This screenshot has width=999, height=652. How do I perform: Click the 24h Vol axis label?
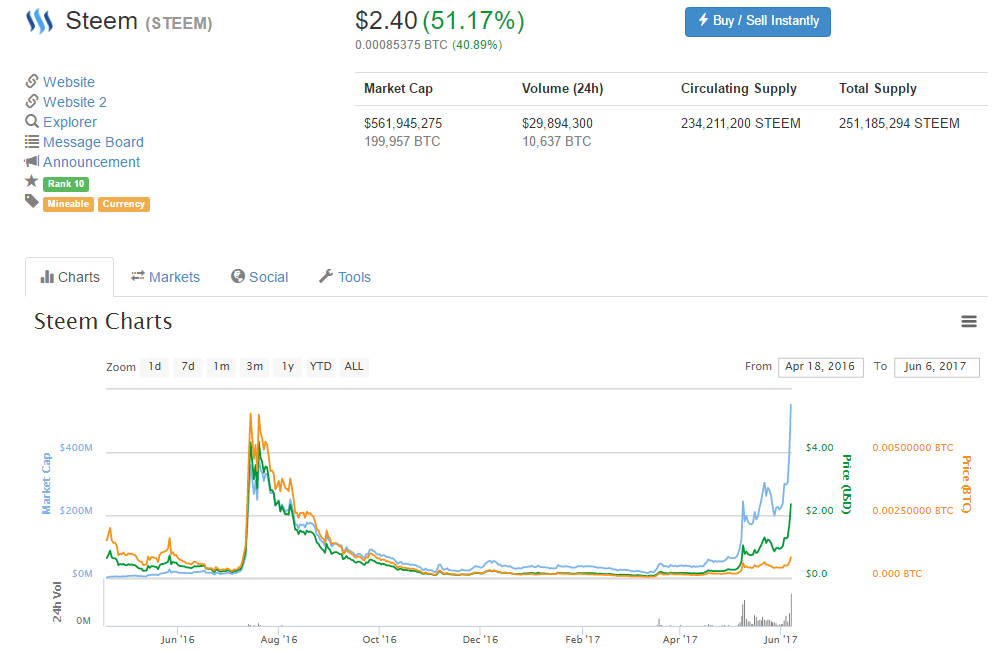pyautogui.click(x=57, y=602)
